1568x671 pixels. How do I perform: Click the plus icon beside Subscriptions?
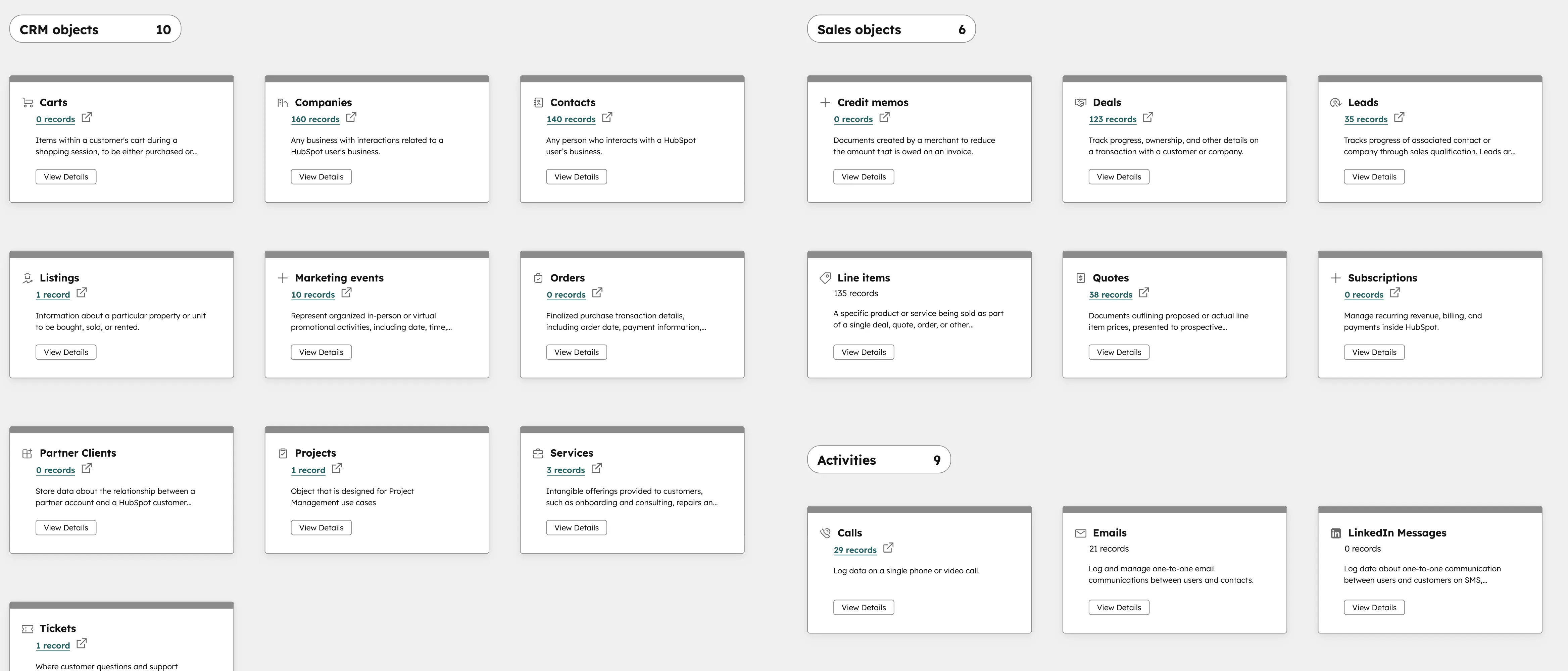1336,277
